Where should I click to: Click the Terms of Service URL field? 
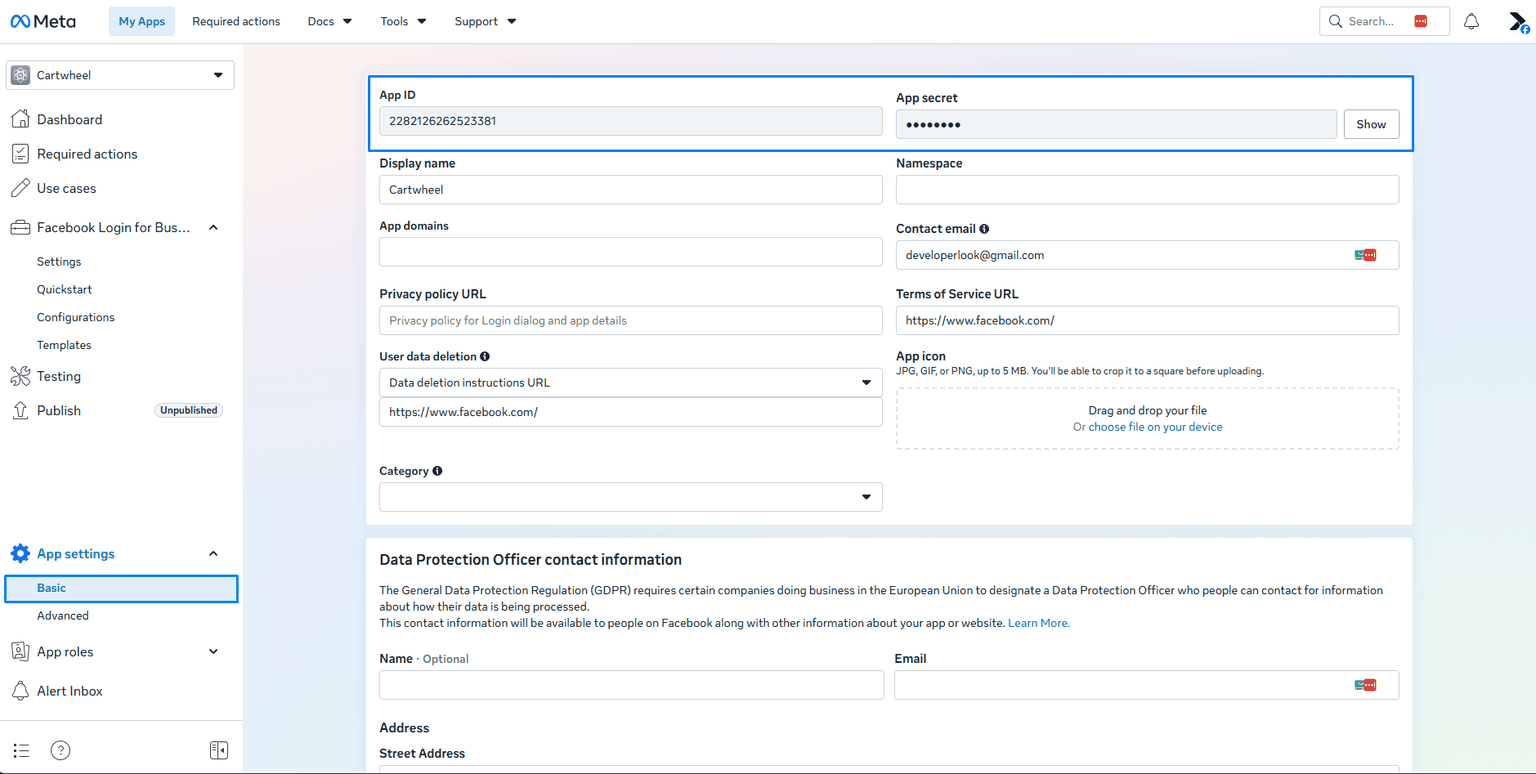pyautogui.click(x=1148, y=321)
